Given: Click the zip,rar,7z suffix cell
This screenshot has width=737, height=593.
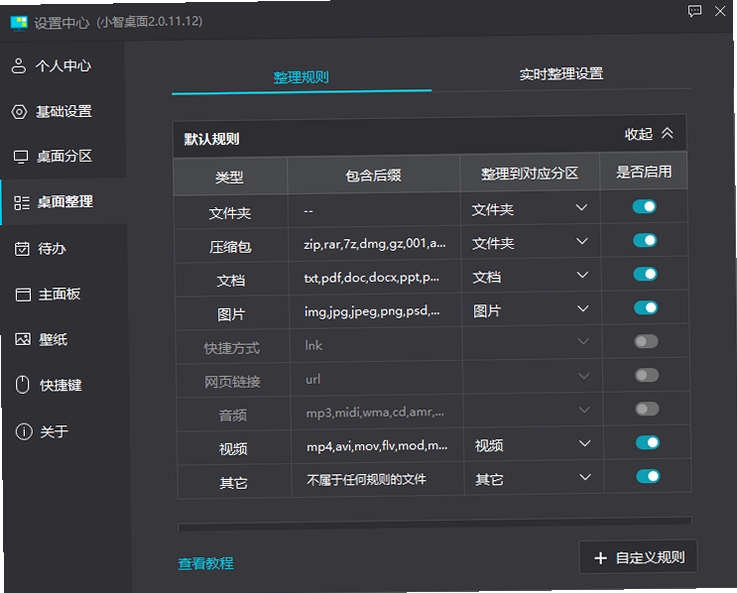Looking at the screenshot, I should pos(375,243).
